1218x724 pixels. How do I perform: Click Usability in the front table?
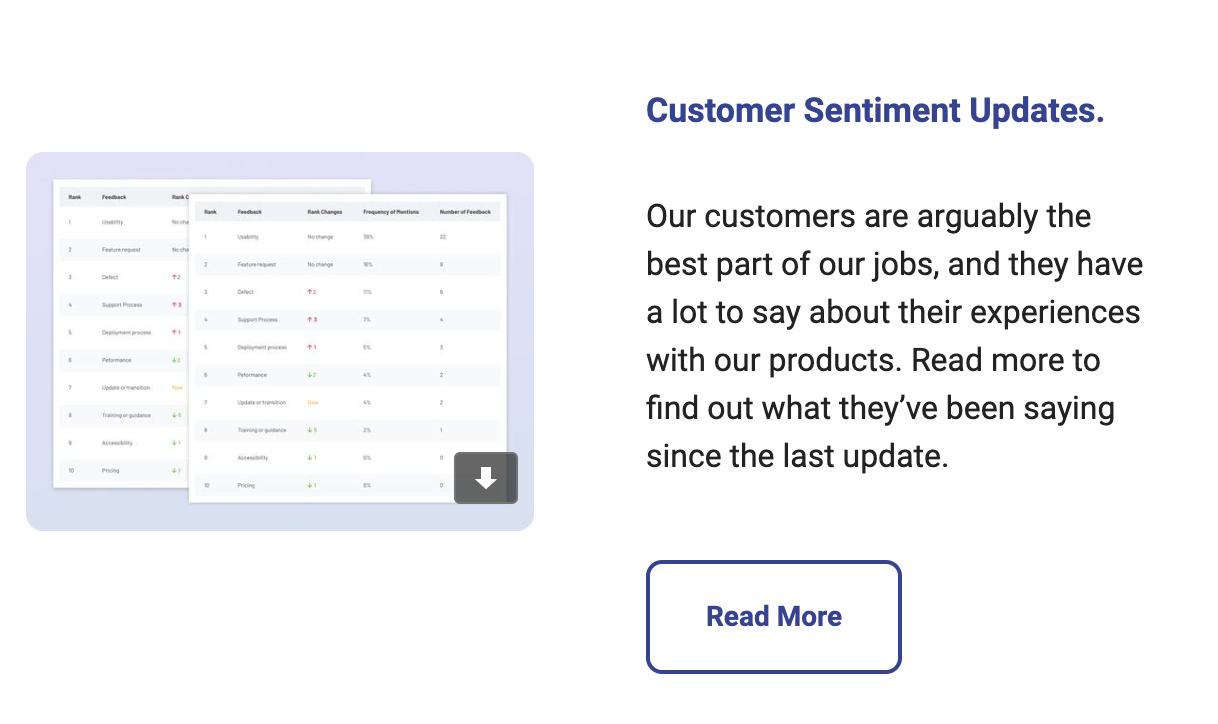tap(248, 237)
